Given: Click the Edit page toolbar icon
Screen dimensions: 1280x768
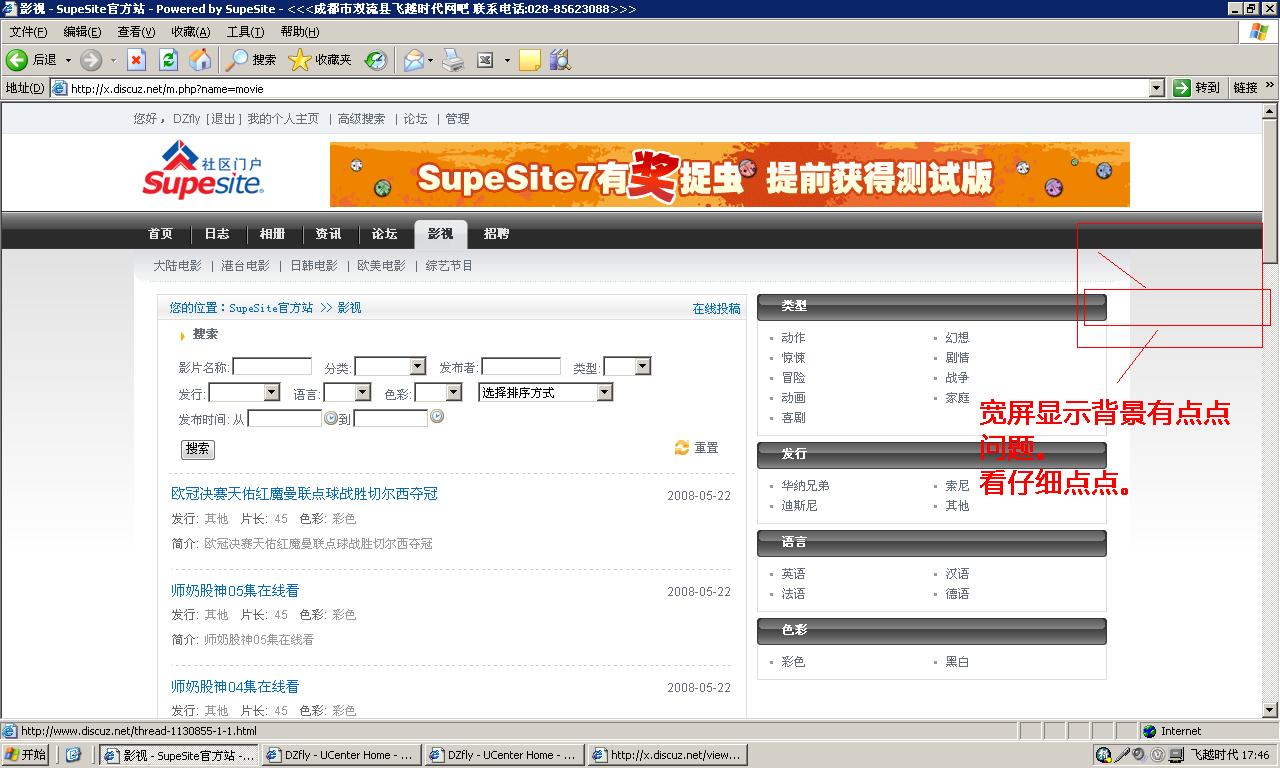Looking at the screenshot, I should click(485, 60).
